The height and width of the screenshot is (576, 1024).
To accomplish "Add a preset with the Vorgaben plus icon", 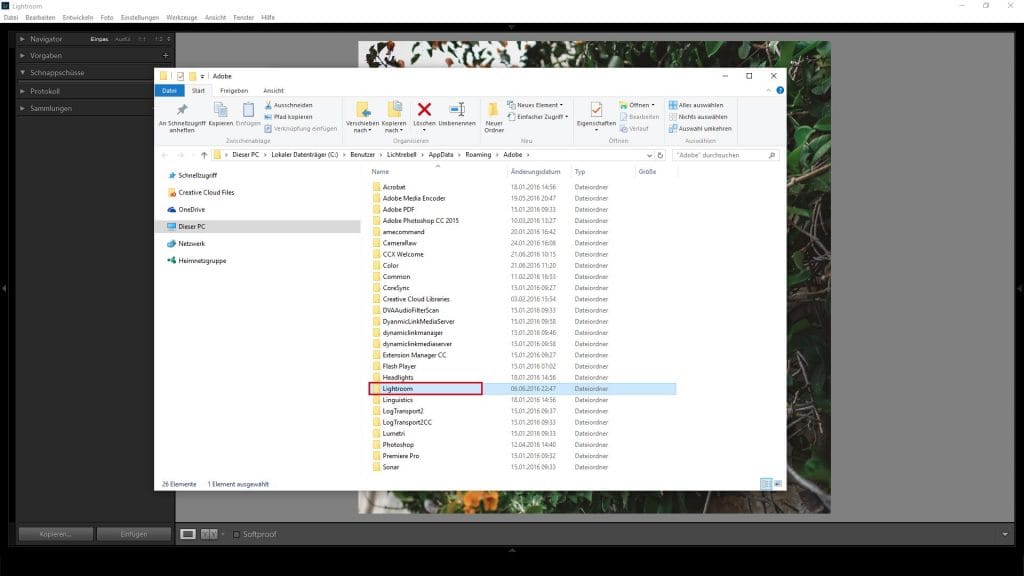I will pos(165,56).
